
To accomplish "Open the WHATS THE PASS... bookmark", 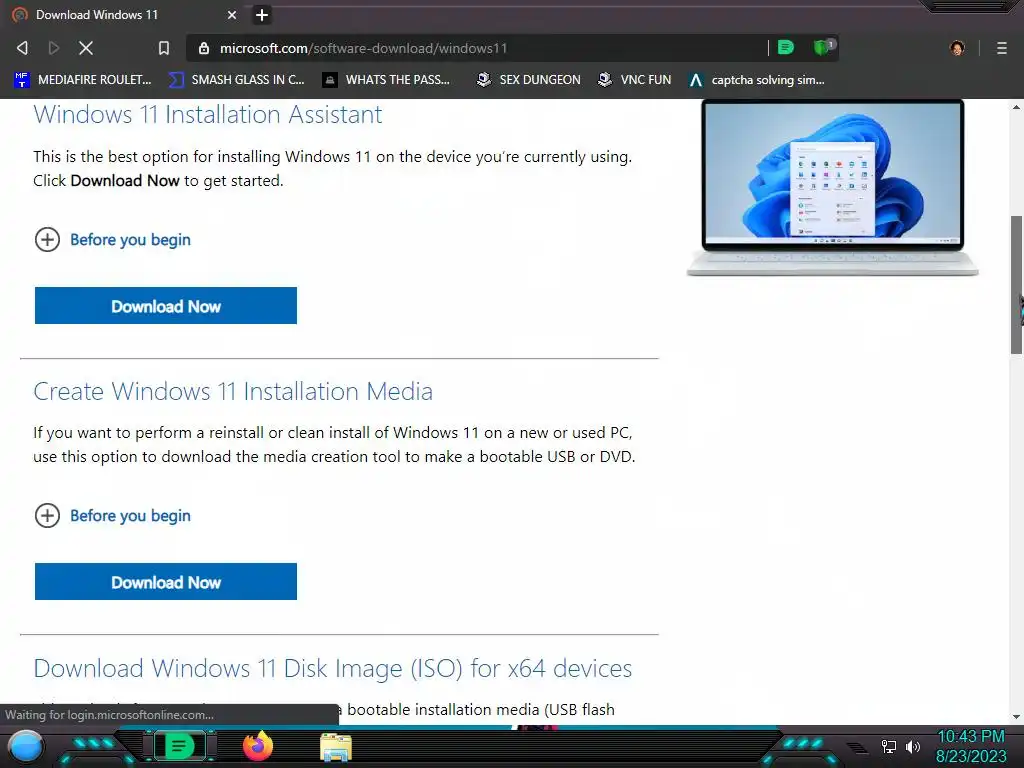I will coord(387,80).
